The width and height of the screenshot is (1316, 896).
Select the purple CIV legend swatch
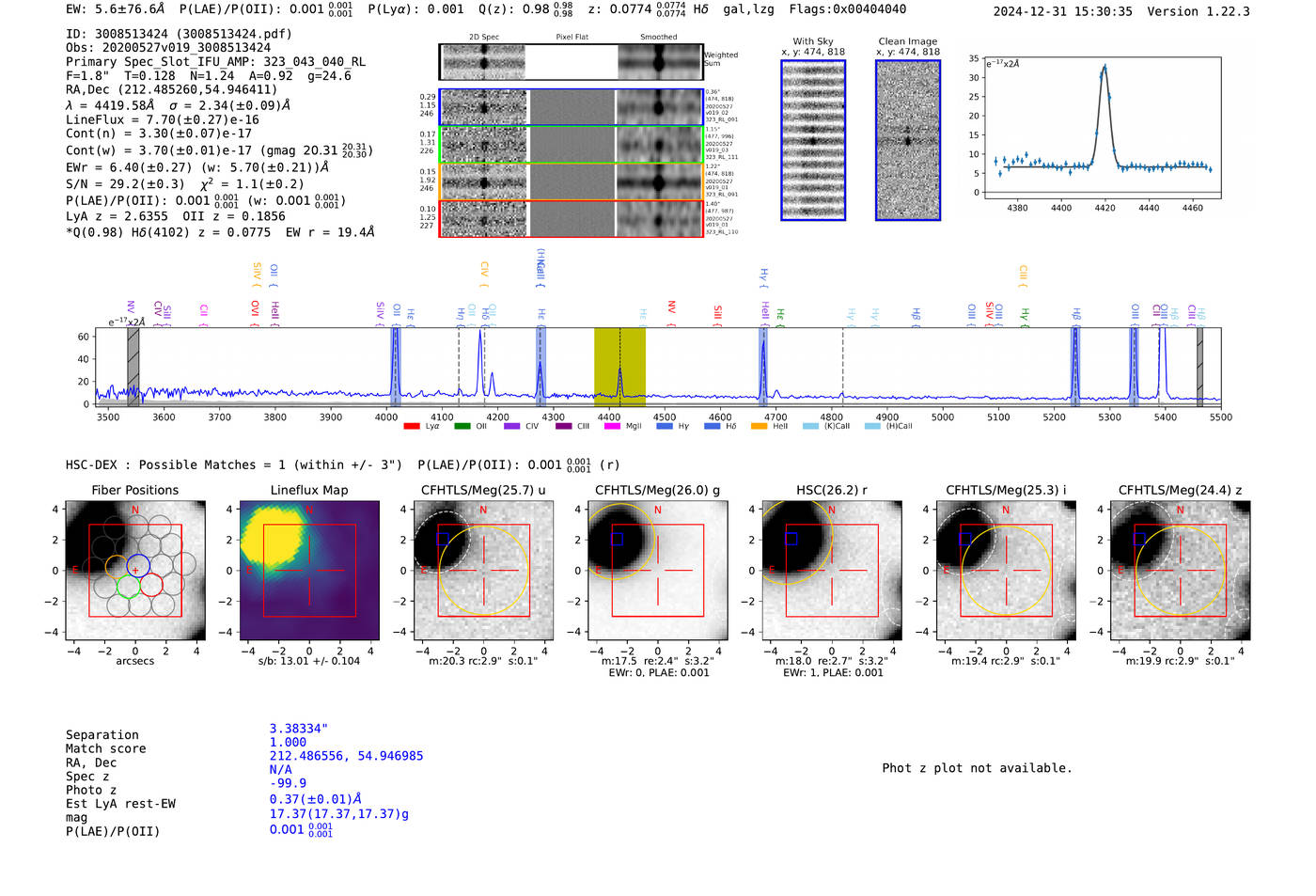coord(511,426)
